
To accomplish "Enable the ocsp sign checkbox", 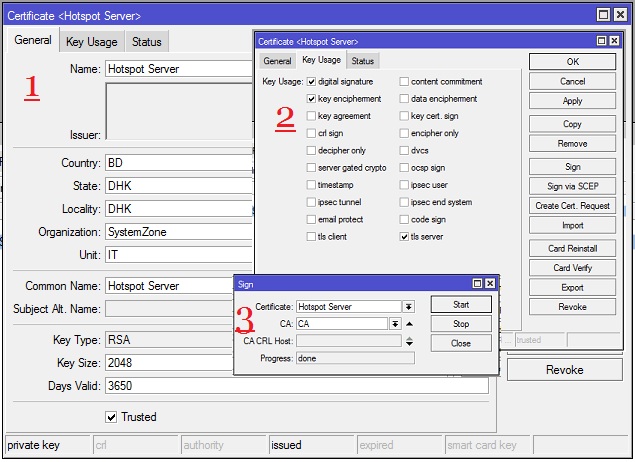I will click(404, 168).
